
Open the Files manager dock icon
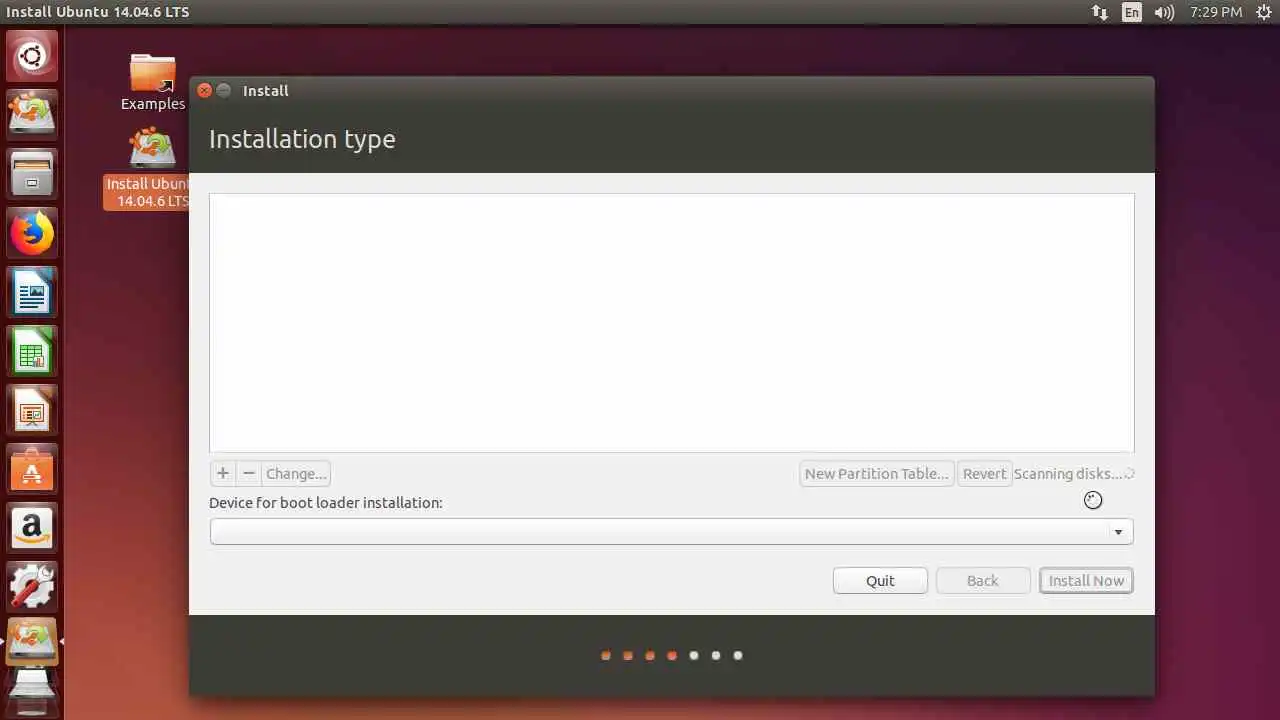coord(32,174)
